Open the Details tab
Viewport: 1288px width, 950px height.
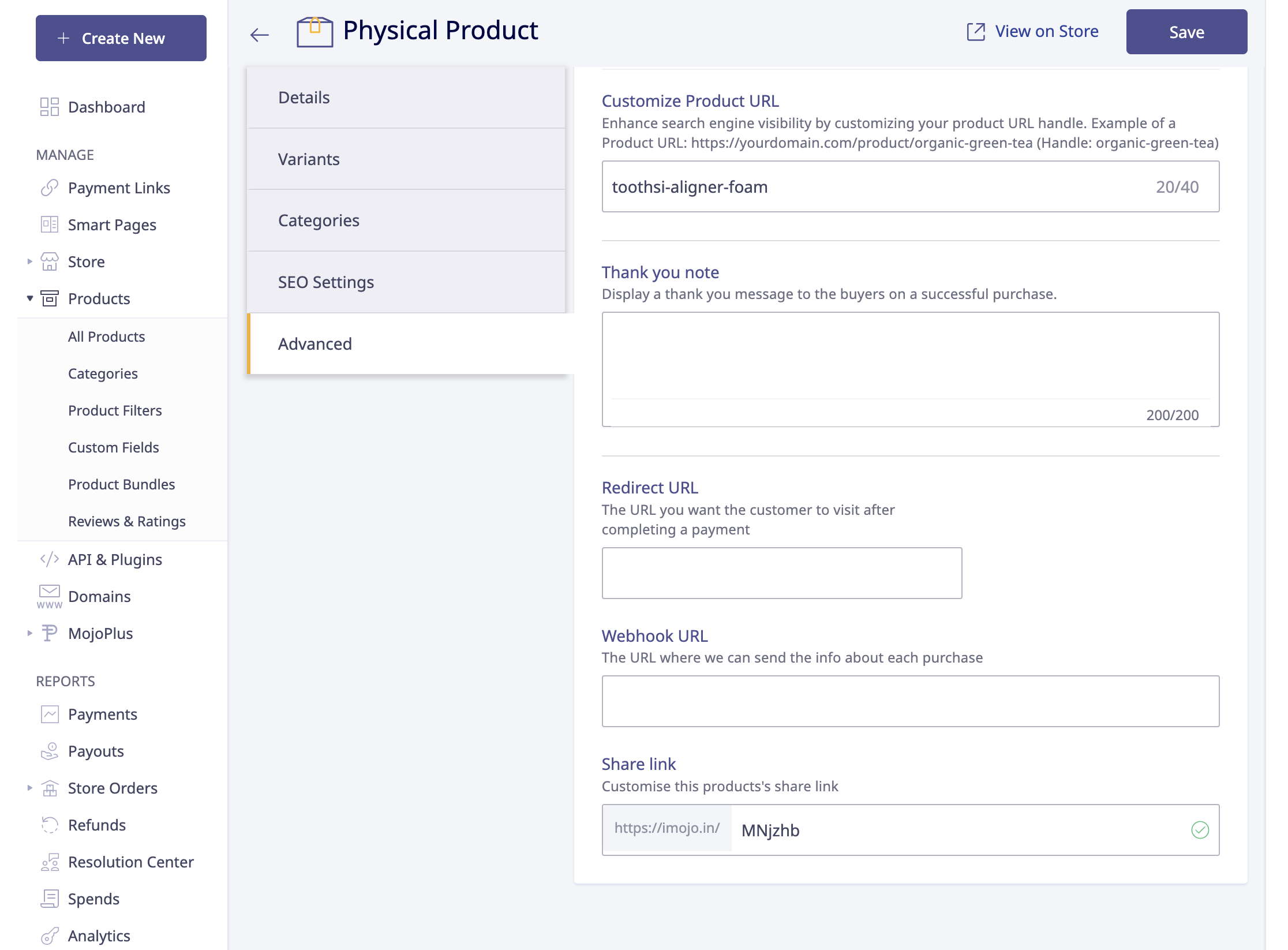pos(406,97)
